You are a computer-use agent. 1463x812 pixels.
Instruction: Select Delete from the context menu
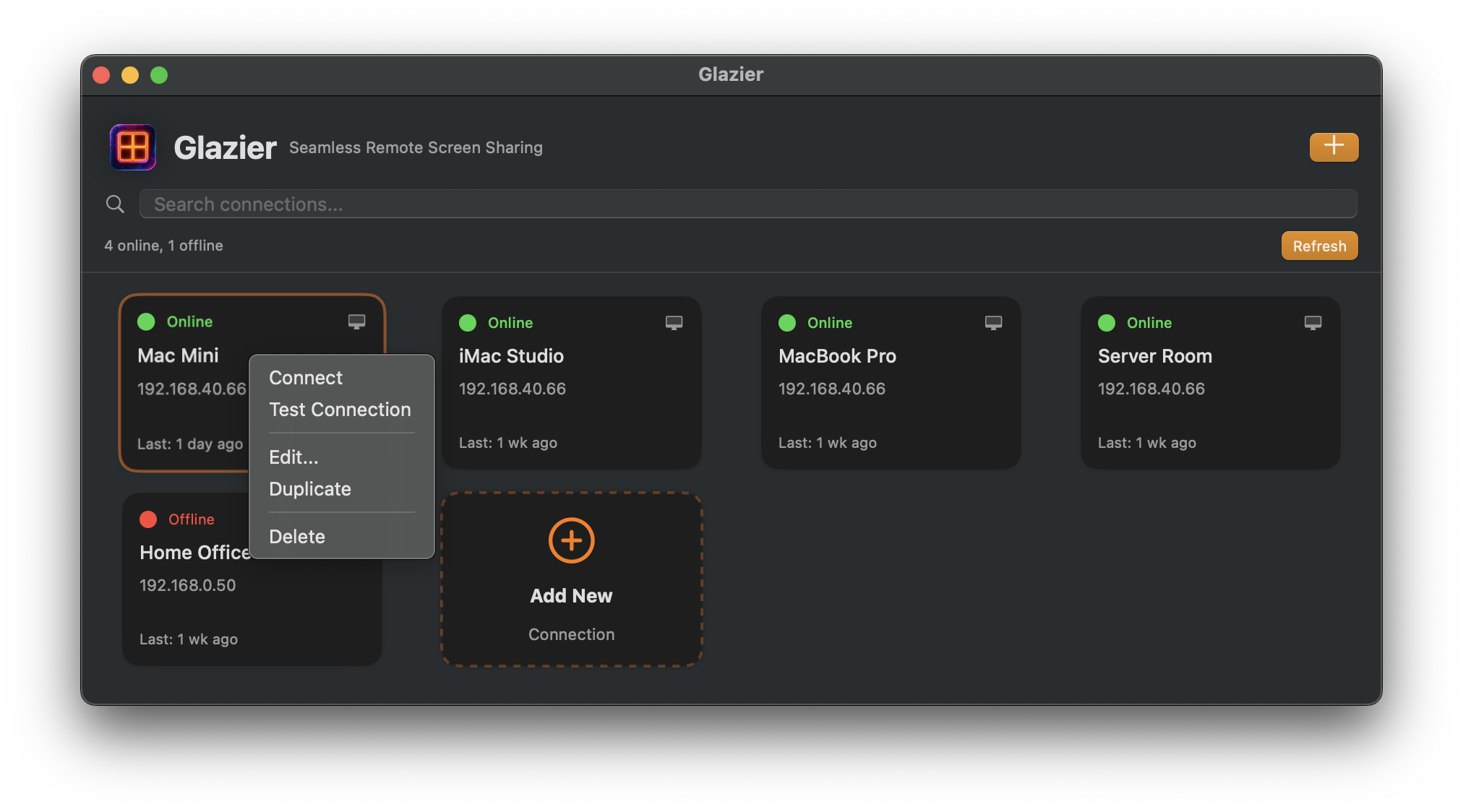click(x=296, y=536)
